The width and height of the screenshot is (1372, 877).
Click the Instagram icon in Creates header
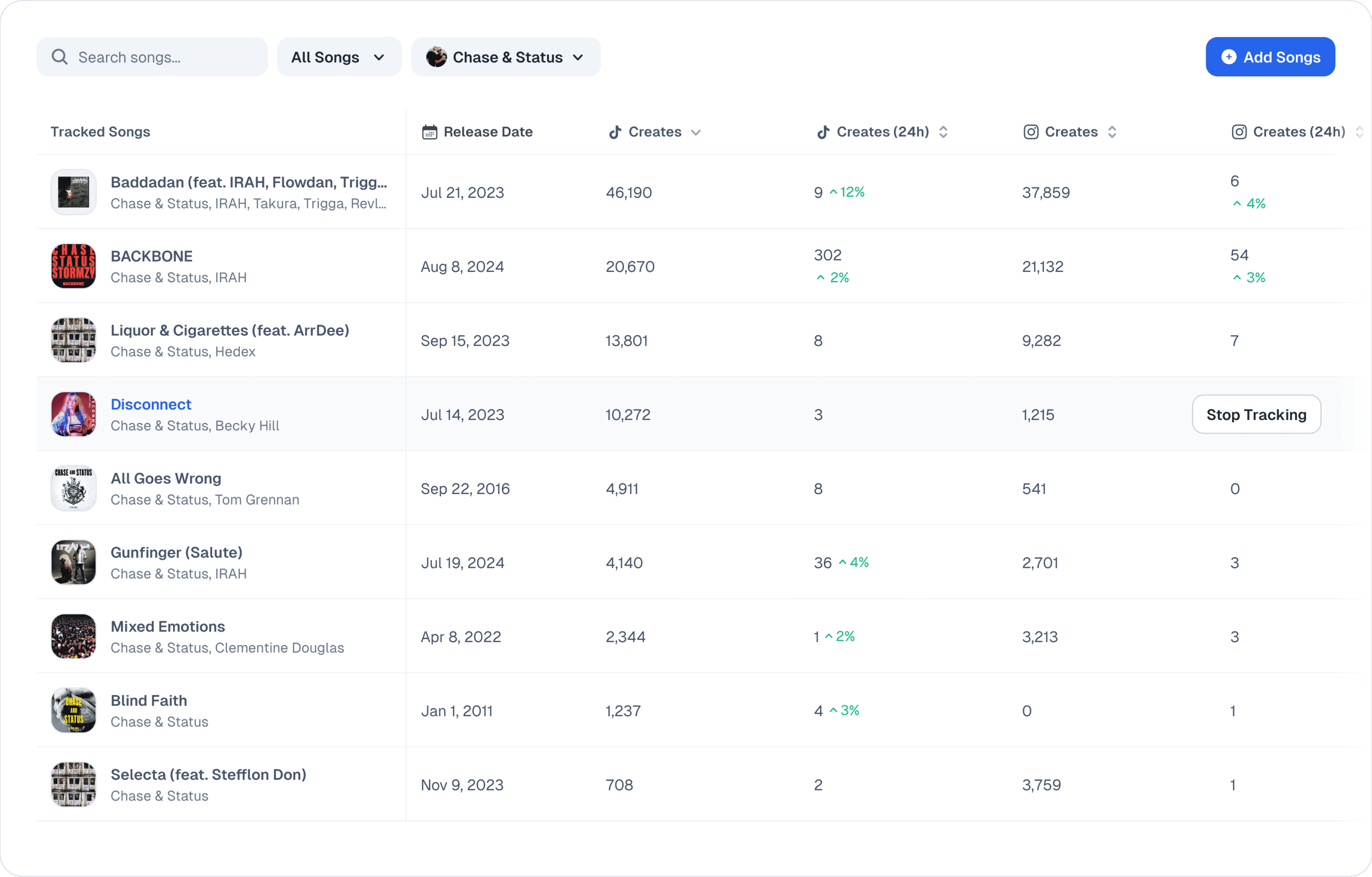[1031, 132]
